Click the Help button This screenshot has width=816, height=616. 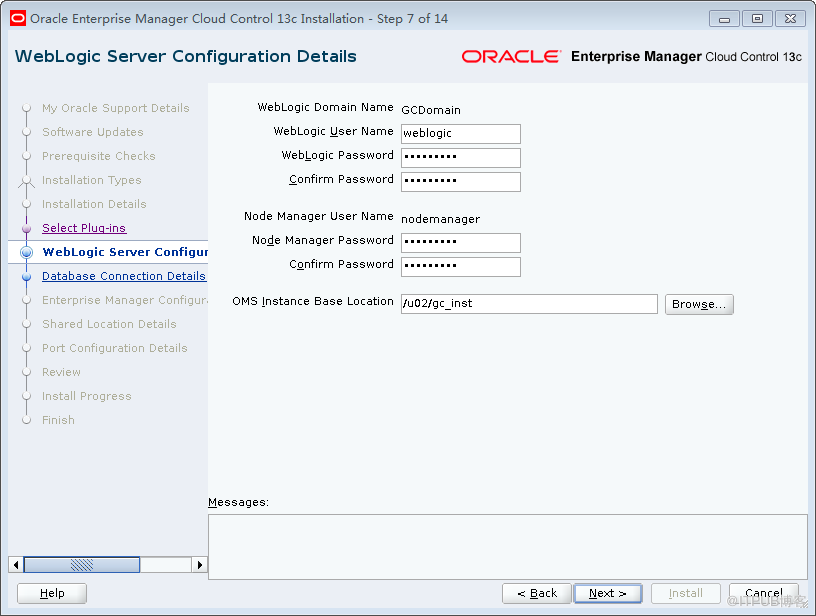(x=52, y=593)
